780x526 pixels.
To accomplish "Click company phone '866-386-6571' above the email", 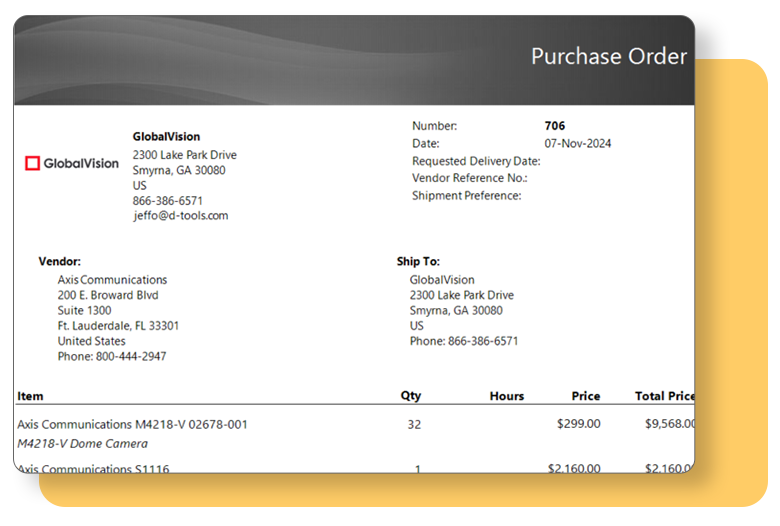I will coord(168,201).
